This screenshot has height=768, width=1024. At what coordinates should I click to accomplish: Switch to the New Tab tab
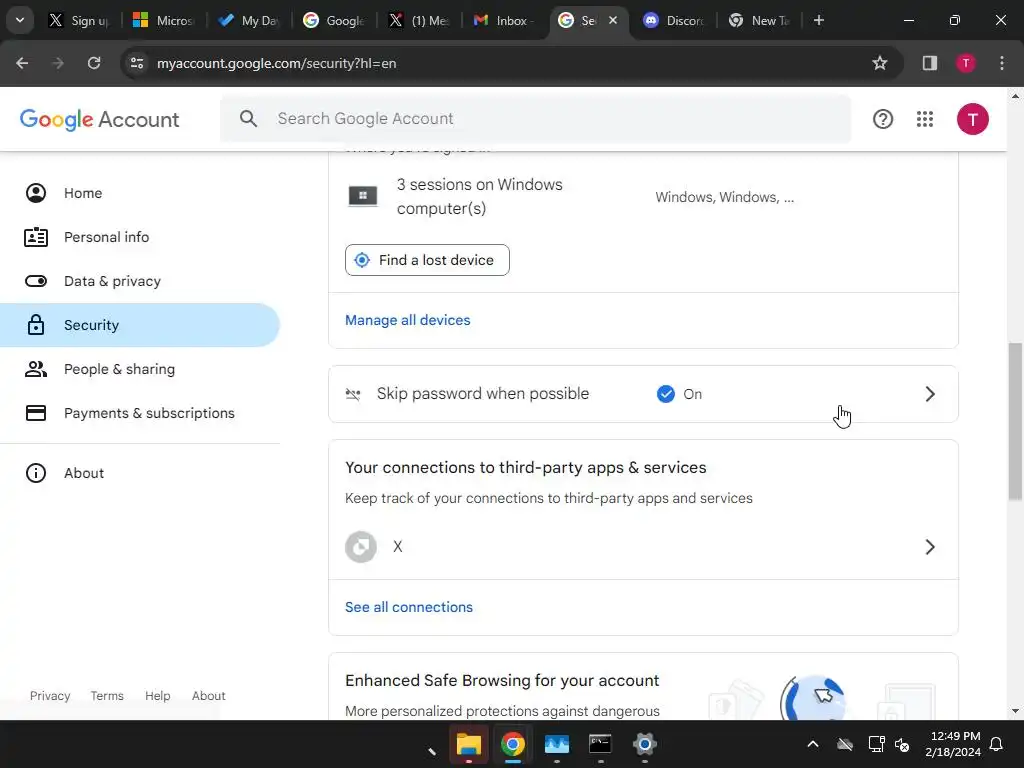pos(758,20)
